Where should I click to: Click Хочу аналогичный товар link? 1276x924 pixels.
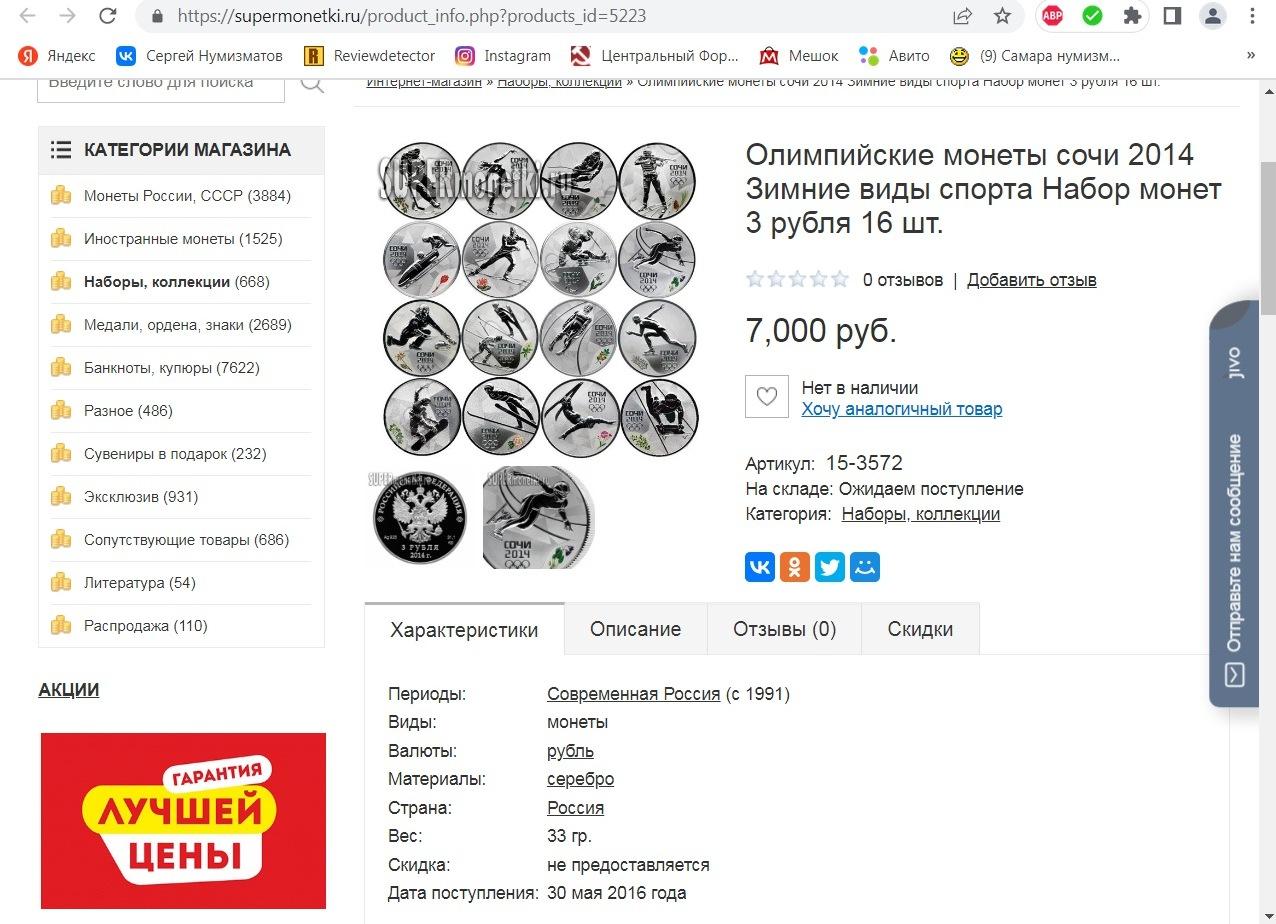click(x=901, y=409)
